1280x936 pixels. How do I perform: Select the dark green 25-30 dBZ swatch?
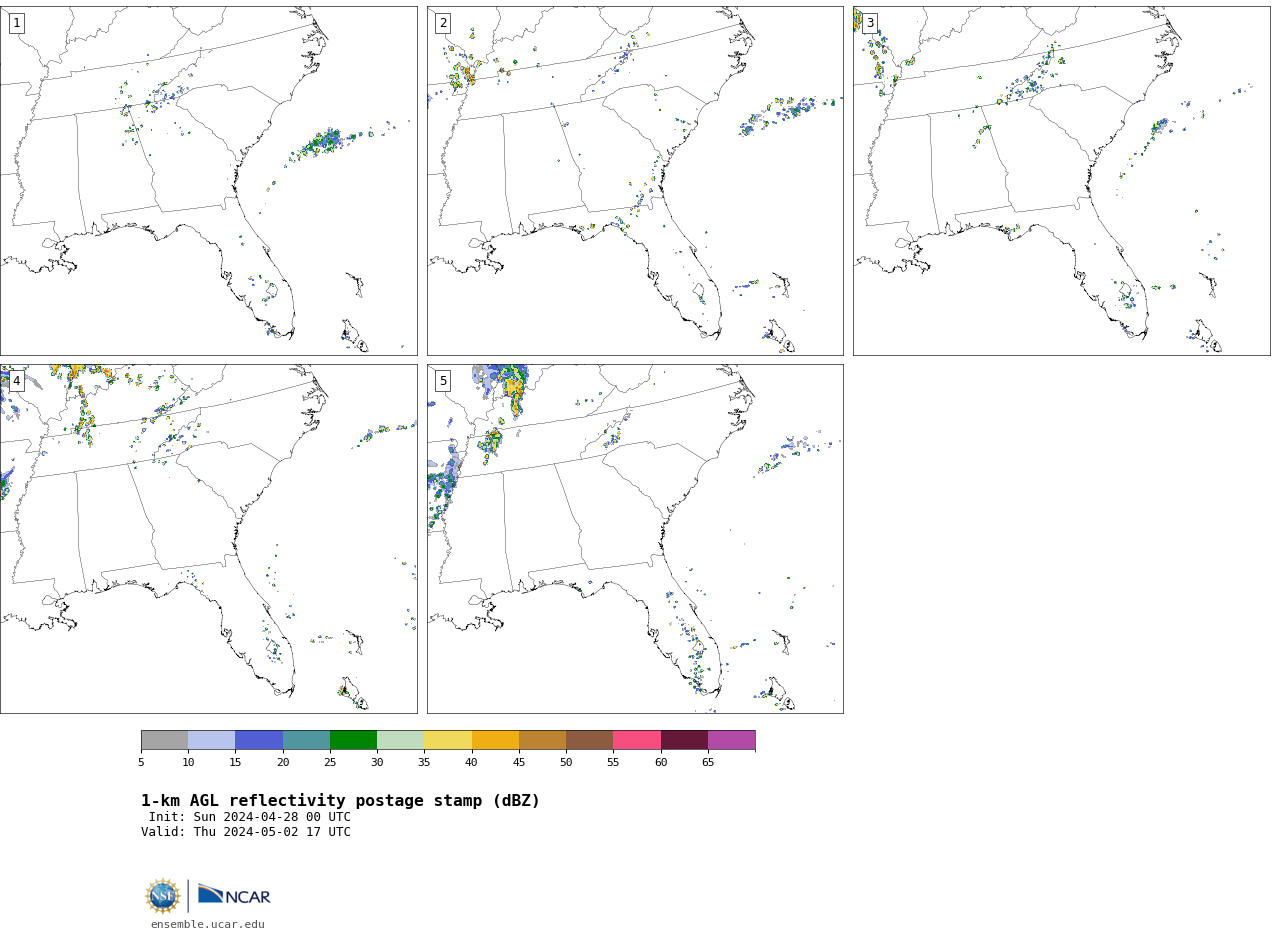[x=353, y=740]
